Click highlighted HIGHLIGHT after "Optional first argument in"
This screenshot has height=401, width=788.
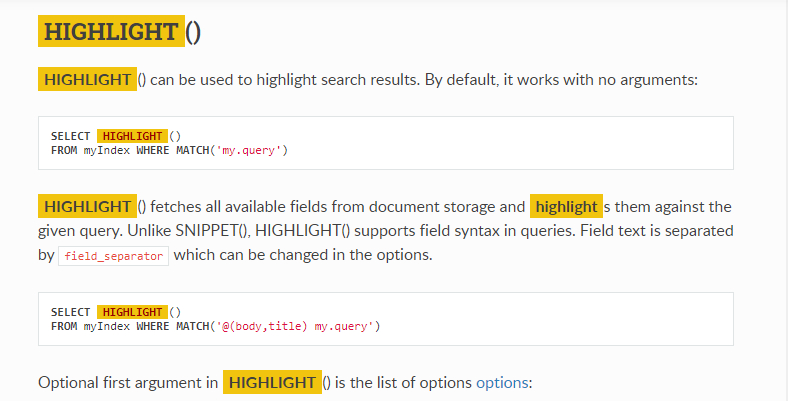click(x=272, y=382)
